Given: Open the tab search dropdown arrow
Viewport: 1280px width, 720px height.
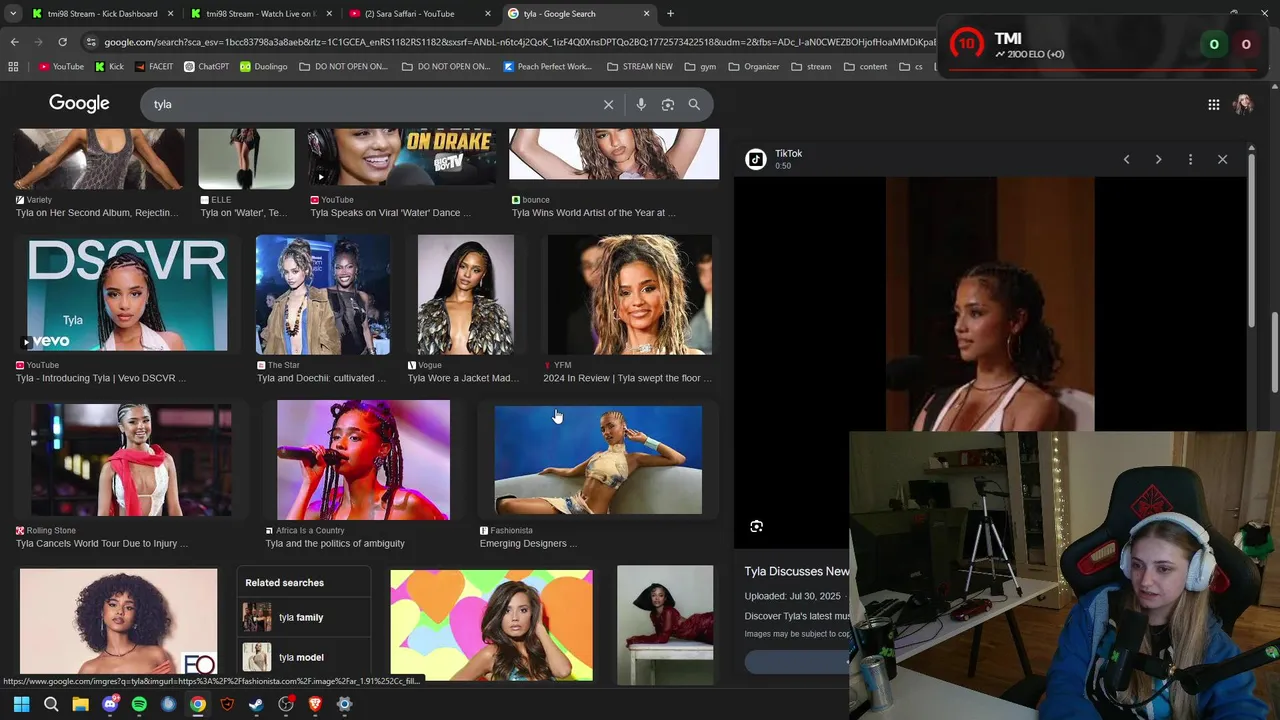Looking at the screenshot, I should [x=13, y=14].
